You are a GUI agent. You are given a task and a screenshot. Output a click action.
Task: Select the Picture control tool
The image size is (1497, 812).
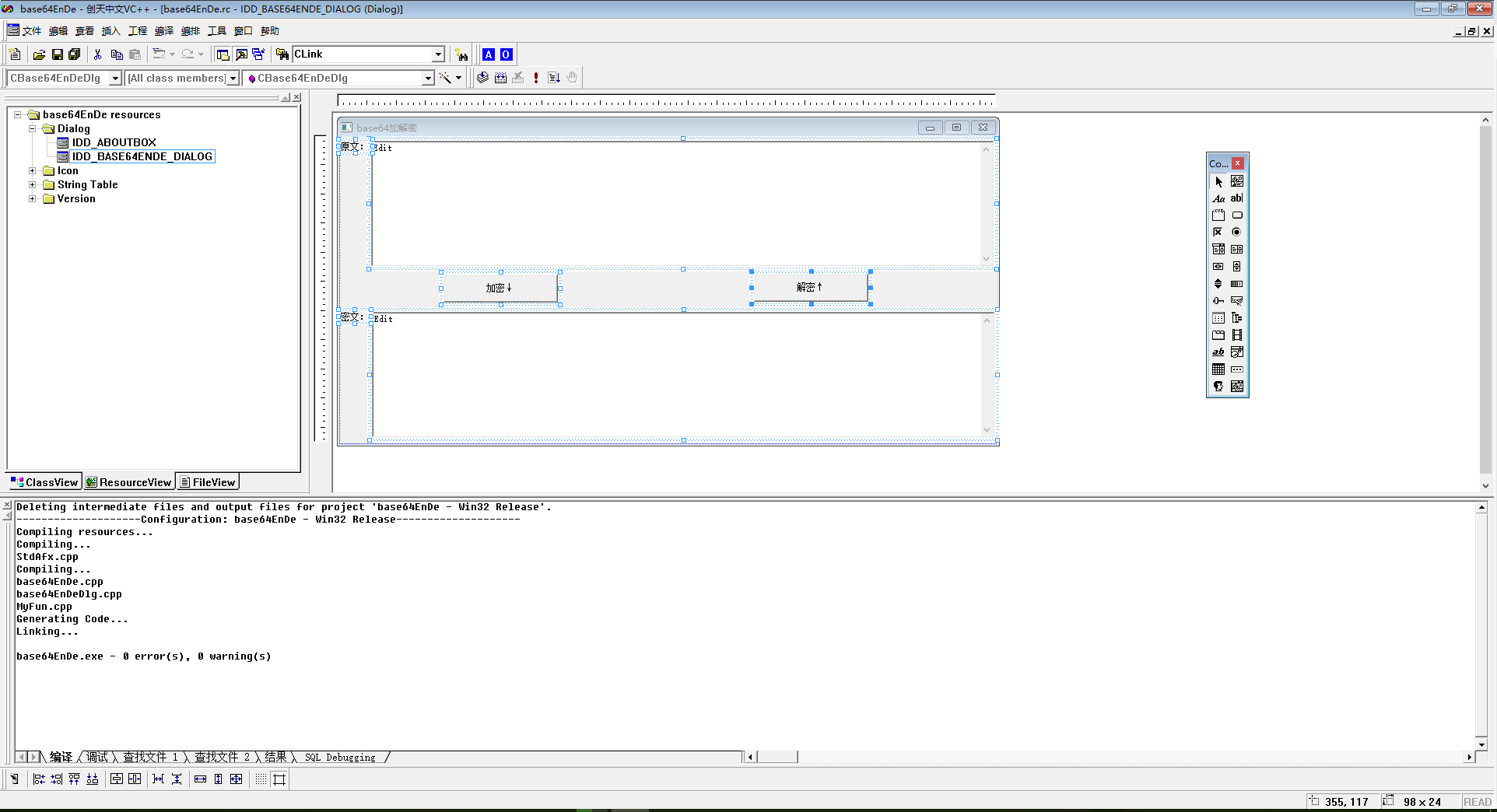pos(1237,181)
